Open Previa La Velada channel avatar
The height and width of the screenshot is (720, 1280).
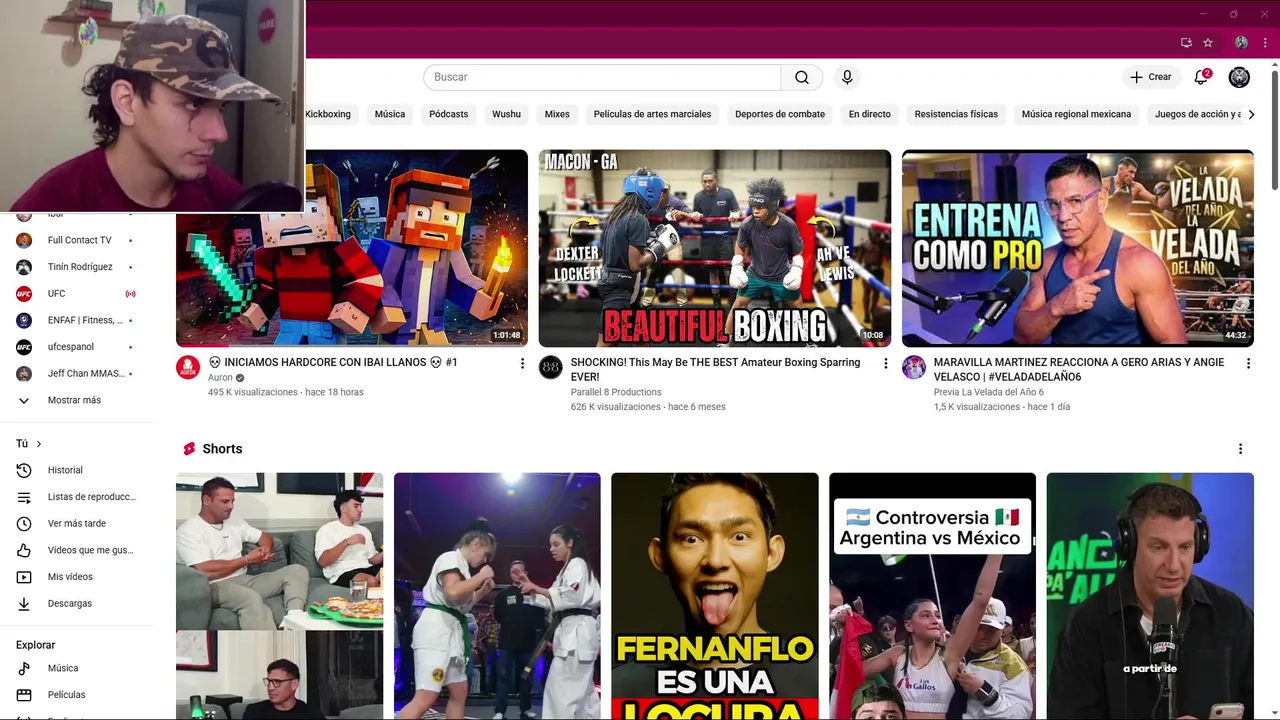(x=914, y=367)
